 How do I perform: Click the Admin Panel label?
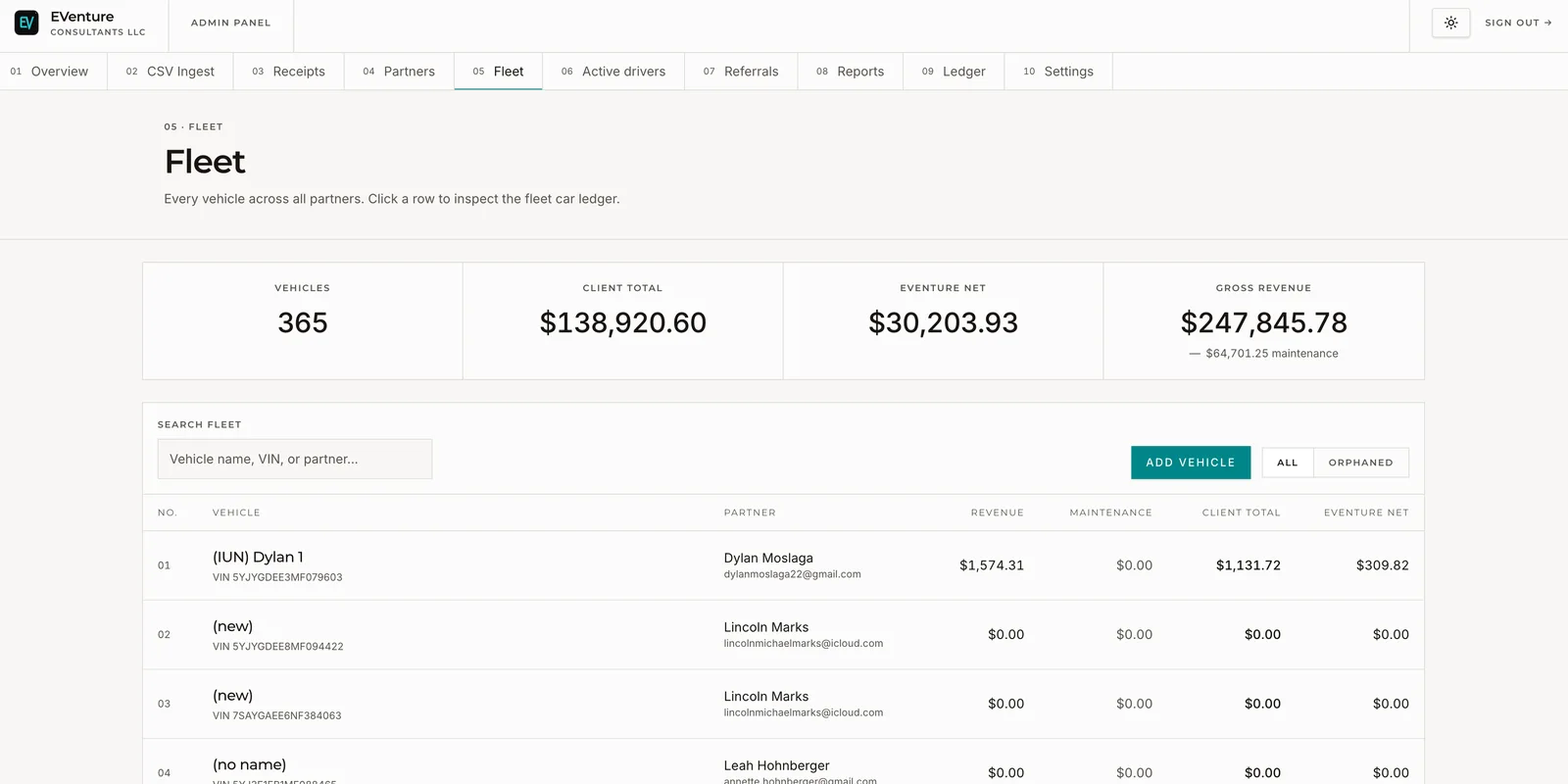(231, 23)
